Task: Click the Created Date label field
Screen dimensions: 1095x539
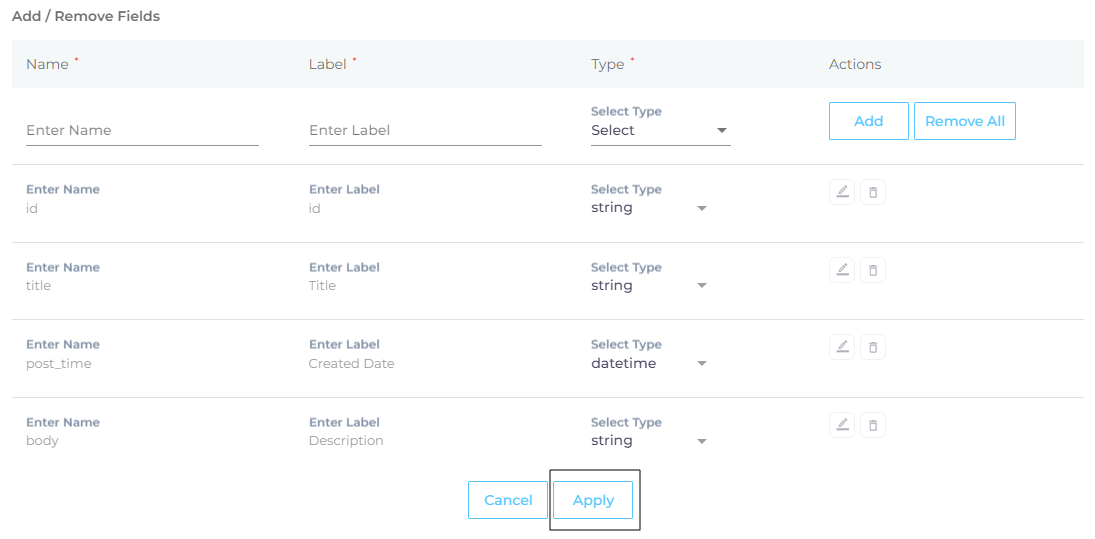Action: (351, 364)
